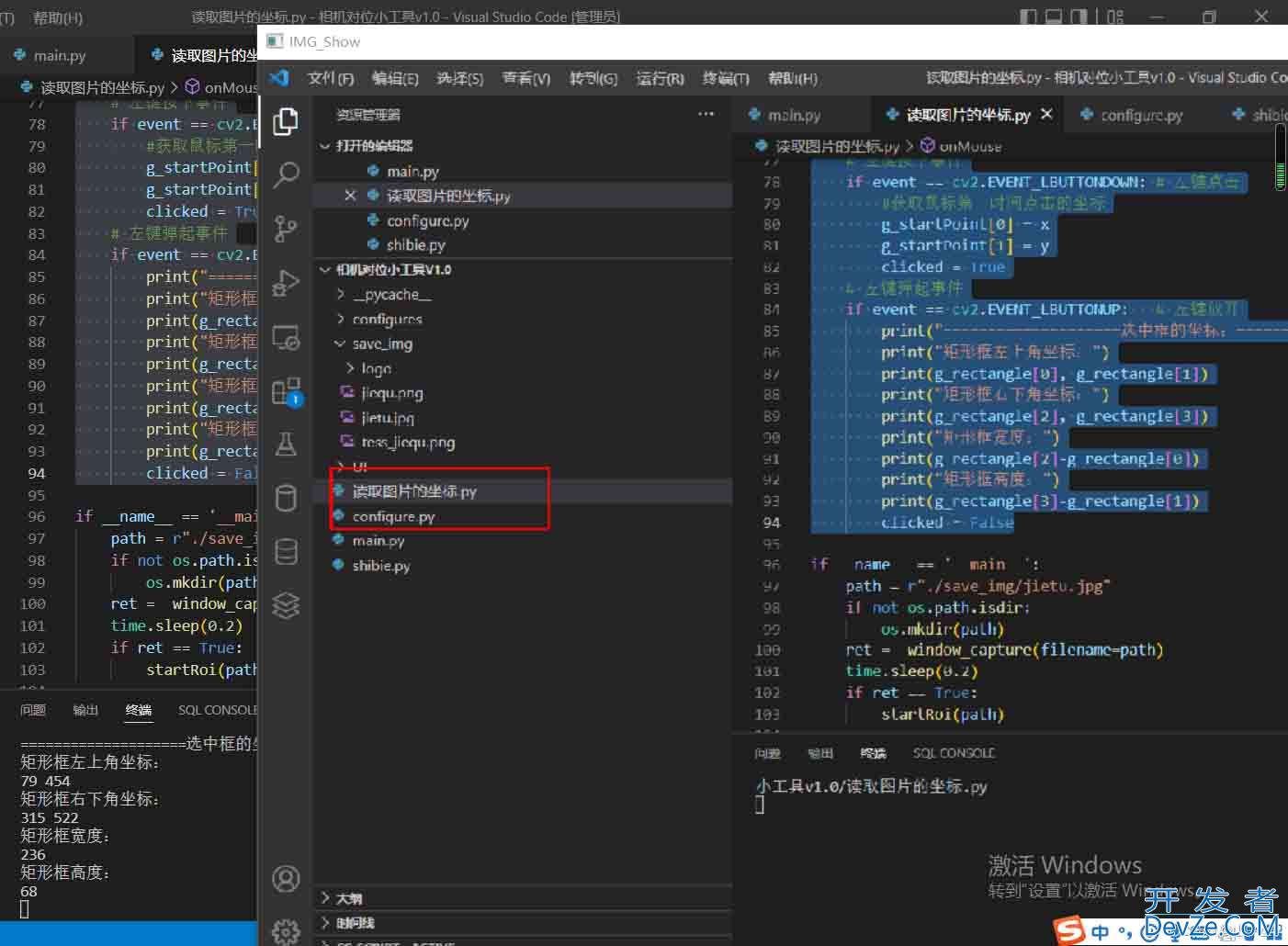The image size is (1288, 946).
Task: Switch IME language with the 中 indicator
Action: pos(1100,931)
